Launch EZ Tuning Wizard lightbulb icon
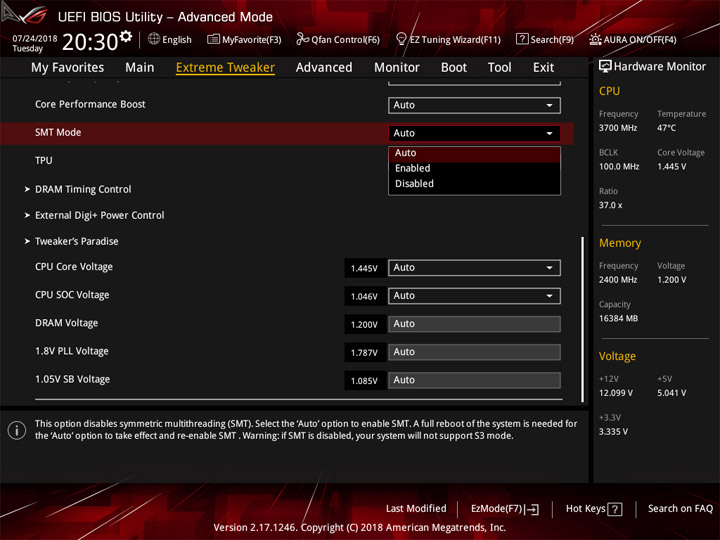 click(401, 39)
